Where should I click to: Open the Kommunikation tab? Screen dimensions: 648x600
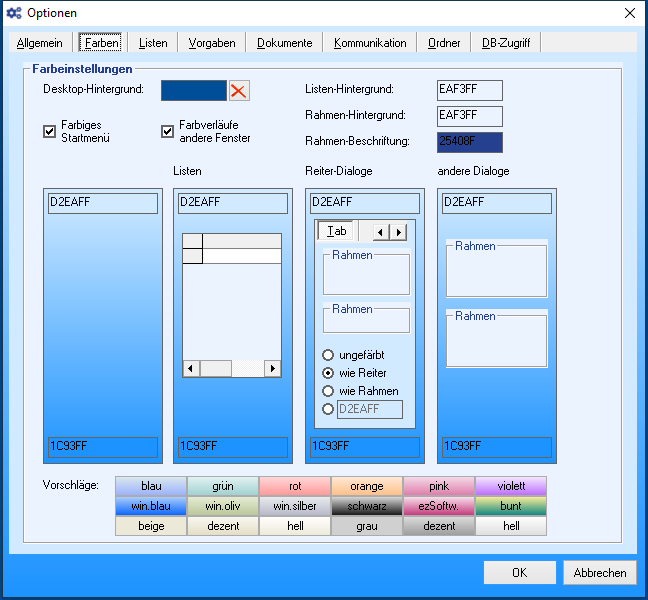pos(370,43)
